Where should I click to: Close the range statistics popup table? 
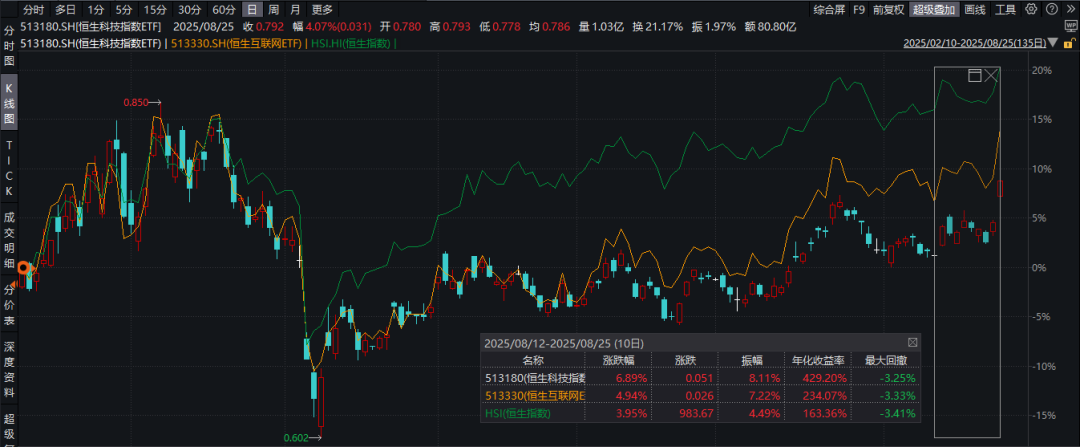coord(913,342)
